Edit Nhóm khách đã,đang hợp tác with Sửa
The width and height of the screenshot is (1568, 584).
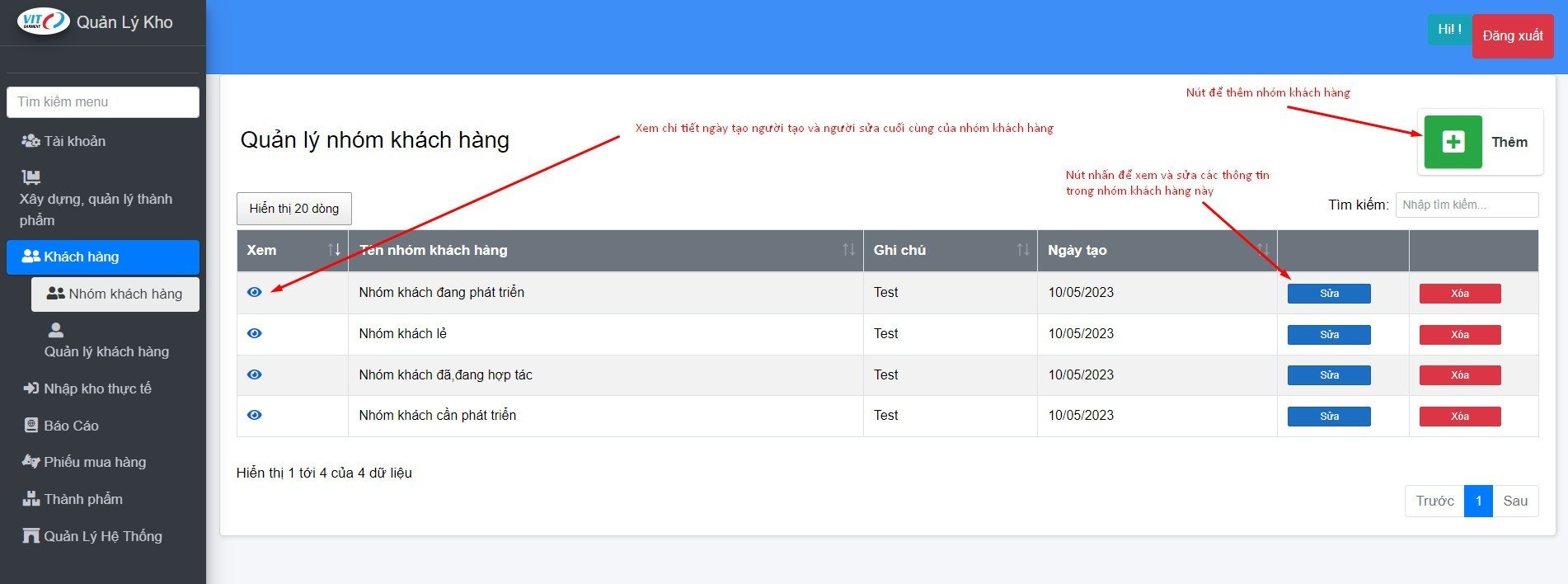pyautogui.click(x=1329, y=375)
